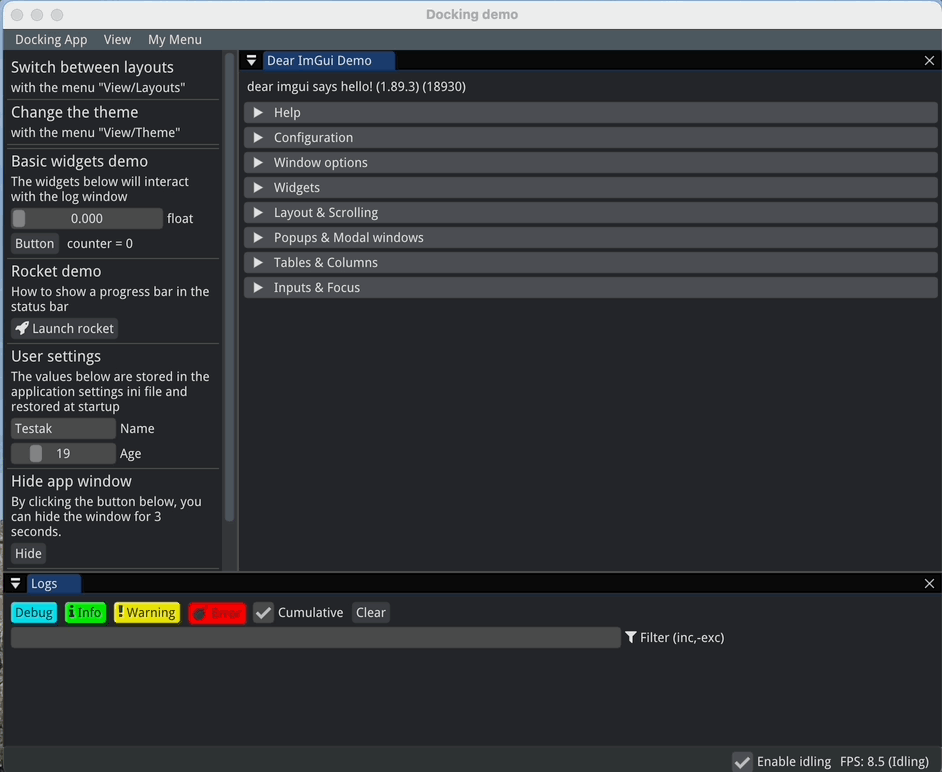Click the 'Hide app window' heading
Image resolution: width=942 pixels, height=772 pixels.
71,481
